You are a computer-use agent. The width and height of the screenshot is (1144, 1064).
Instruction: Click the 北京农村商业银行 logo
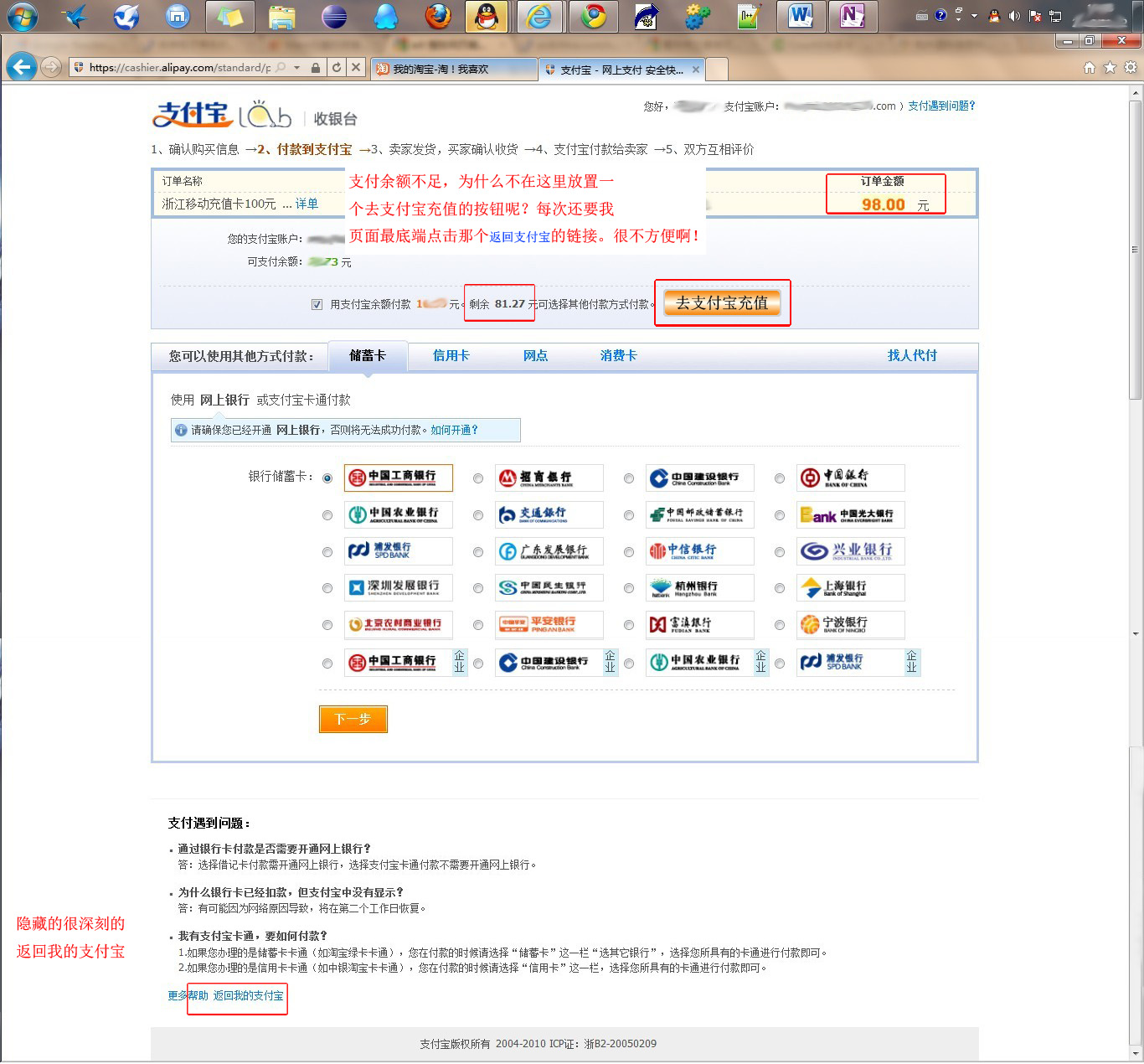tap(399, 625)
